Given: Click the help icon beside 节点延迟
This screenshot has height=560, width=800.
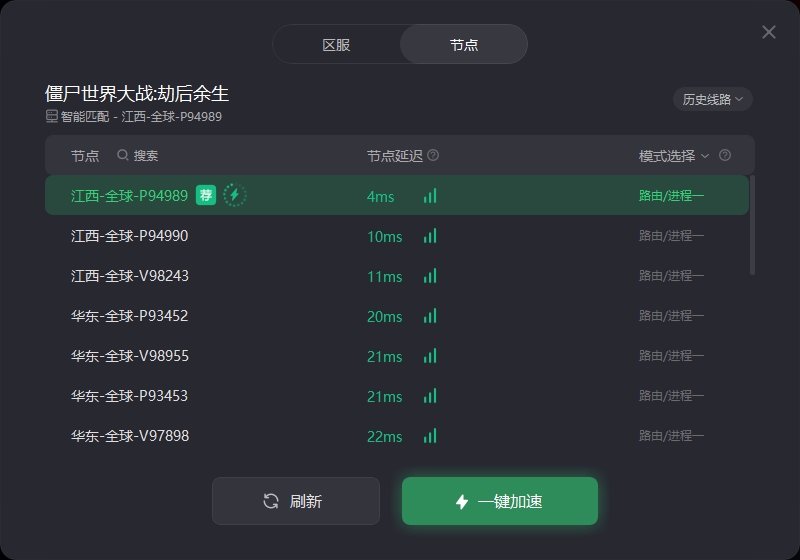Looking at the screenshot, I should [433, 155].
